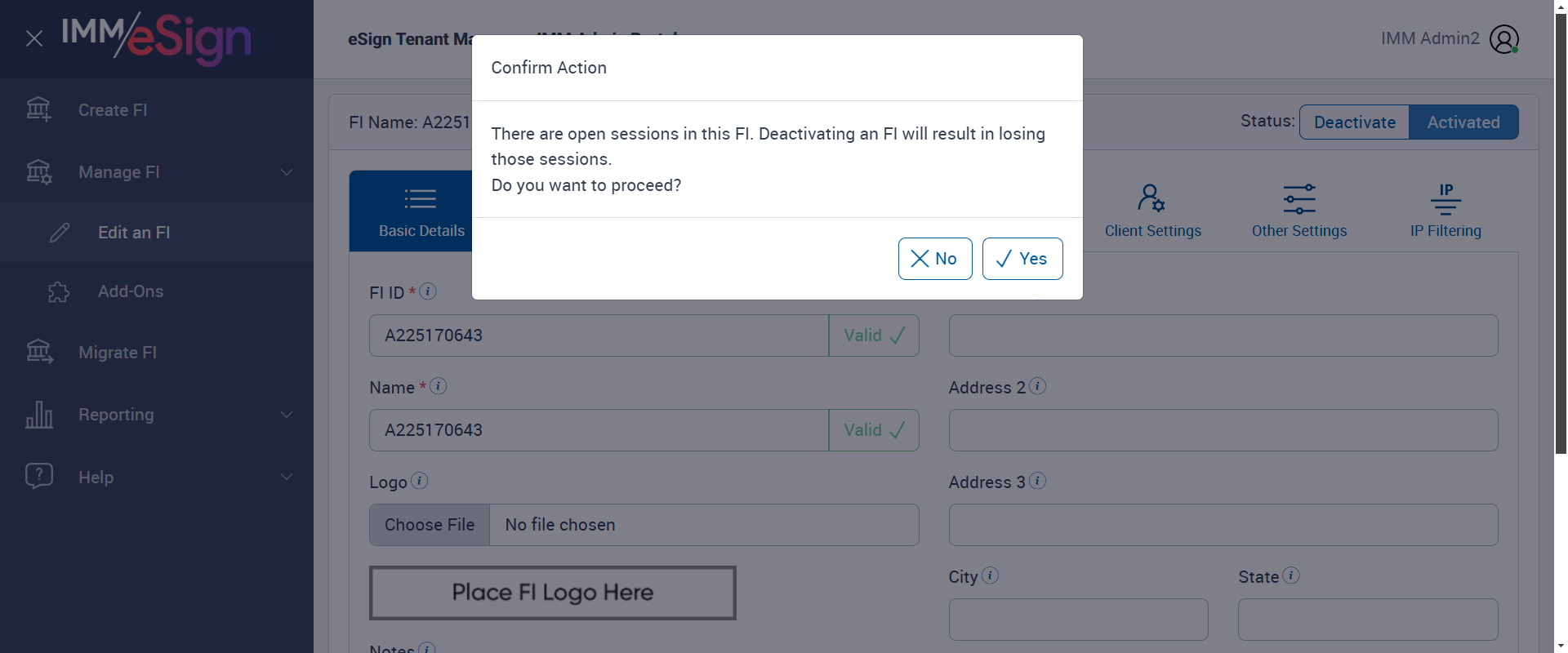Click the Create FI bank icon
This screenshot has height=653, width=1568.
click(38, 109)
